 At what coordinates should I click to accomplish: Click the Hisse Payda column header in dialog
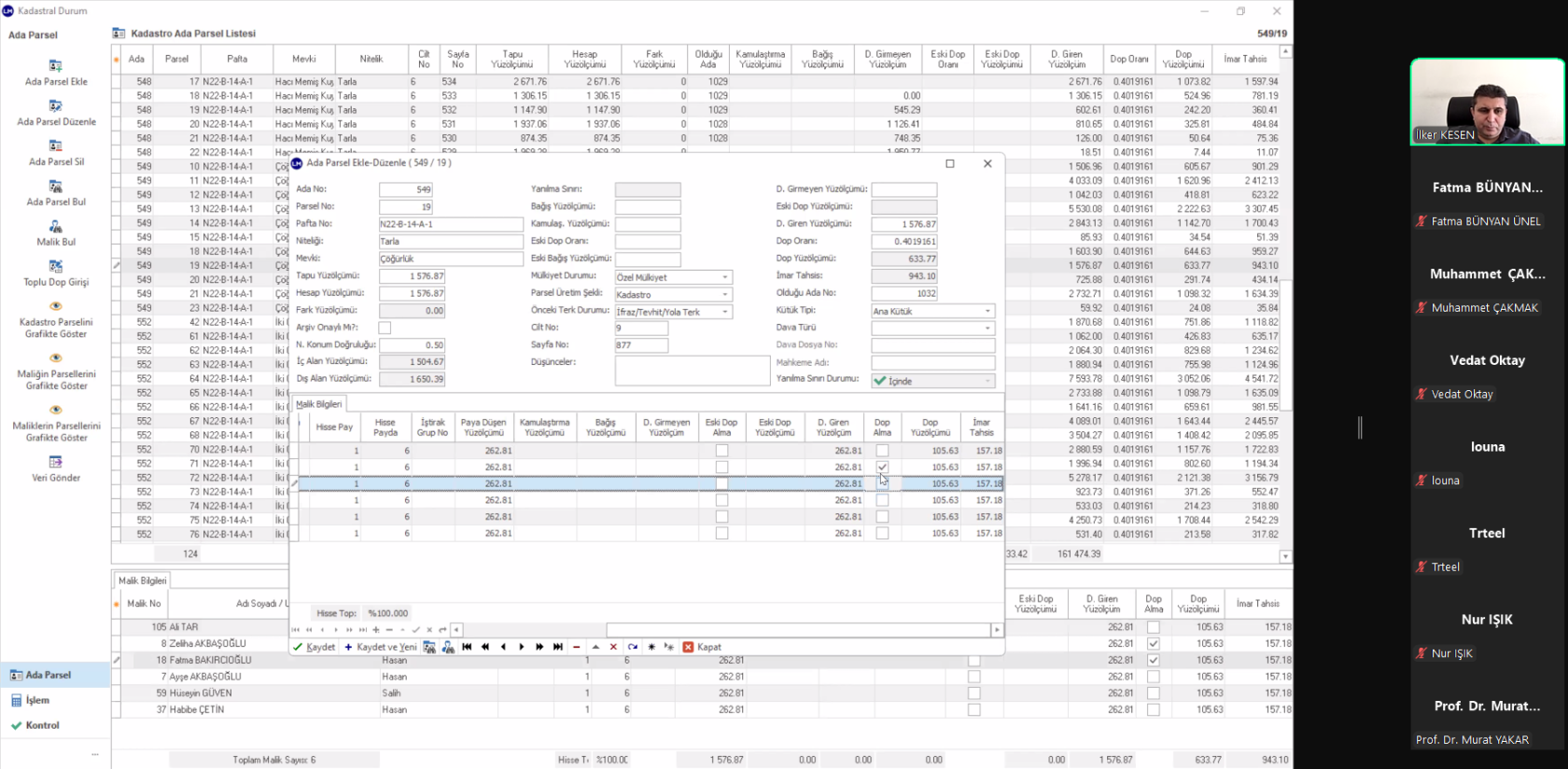pyautogui.click(x=385, y=427)
